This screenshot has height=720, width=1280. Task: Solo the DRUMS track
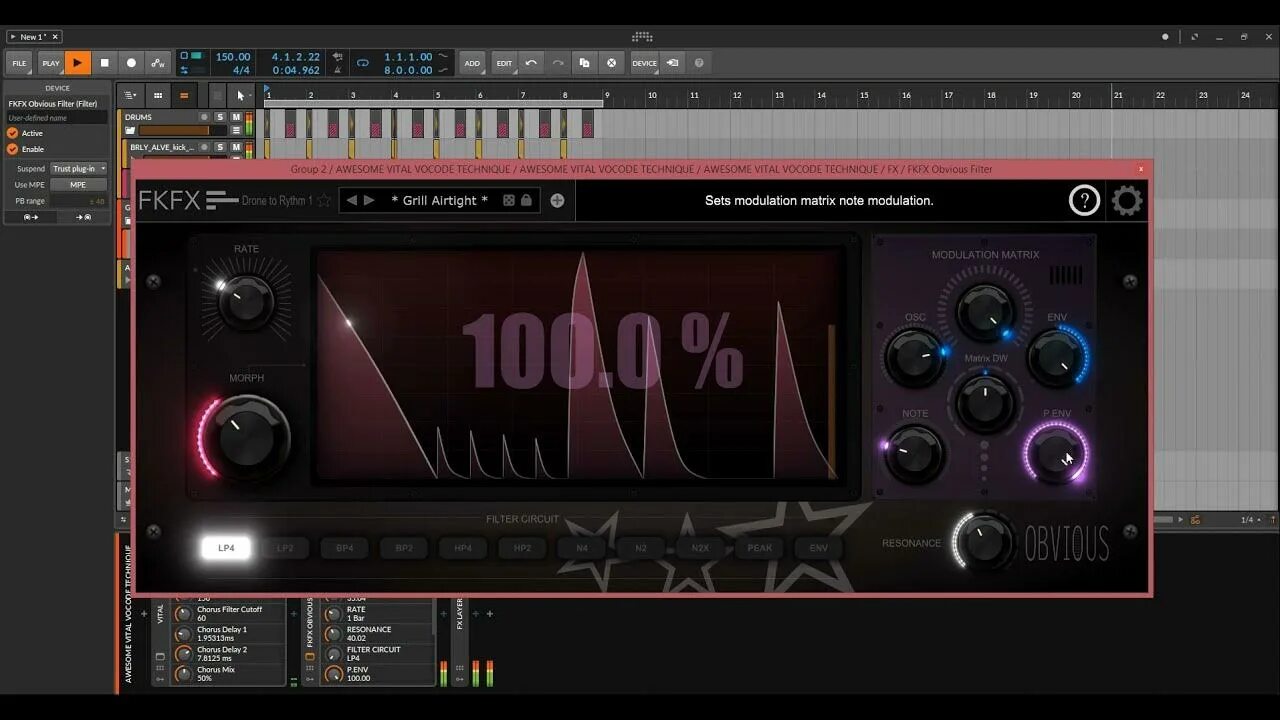[220, 117]
